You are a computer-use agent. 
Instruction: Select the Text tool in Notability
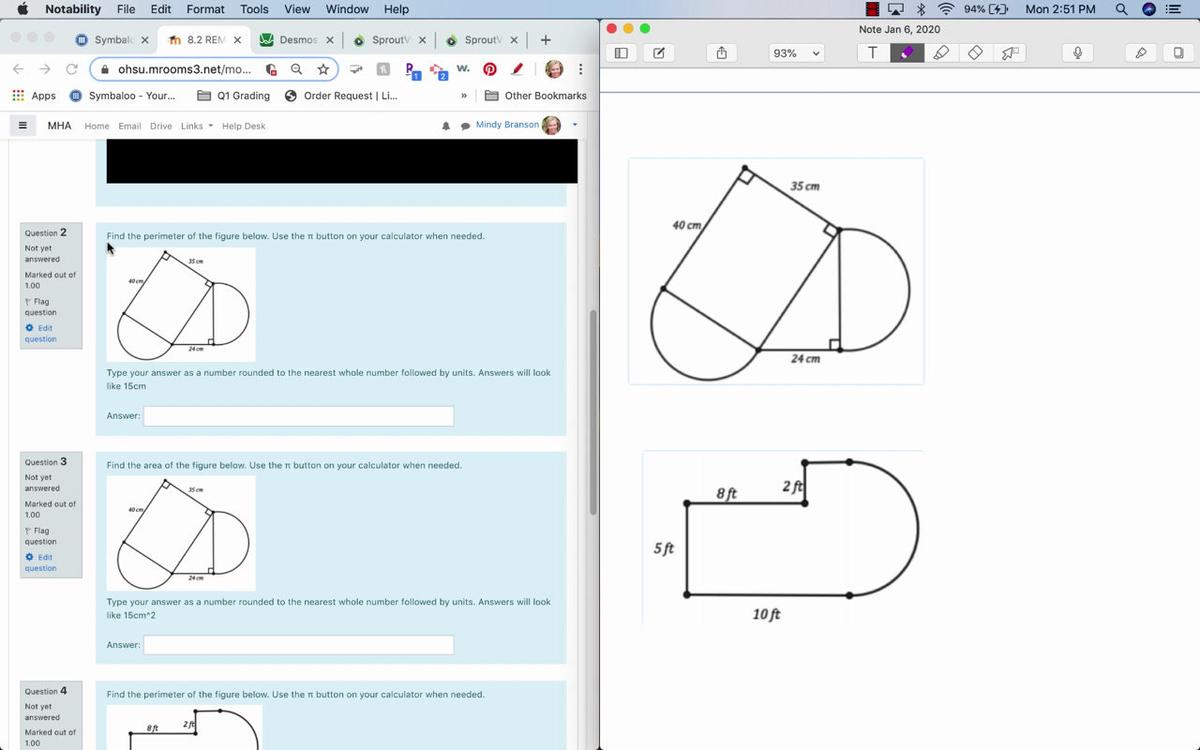coord(873,53)
